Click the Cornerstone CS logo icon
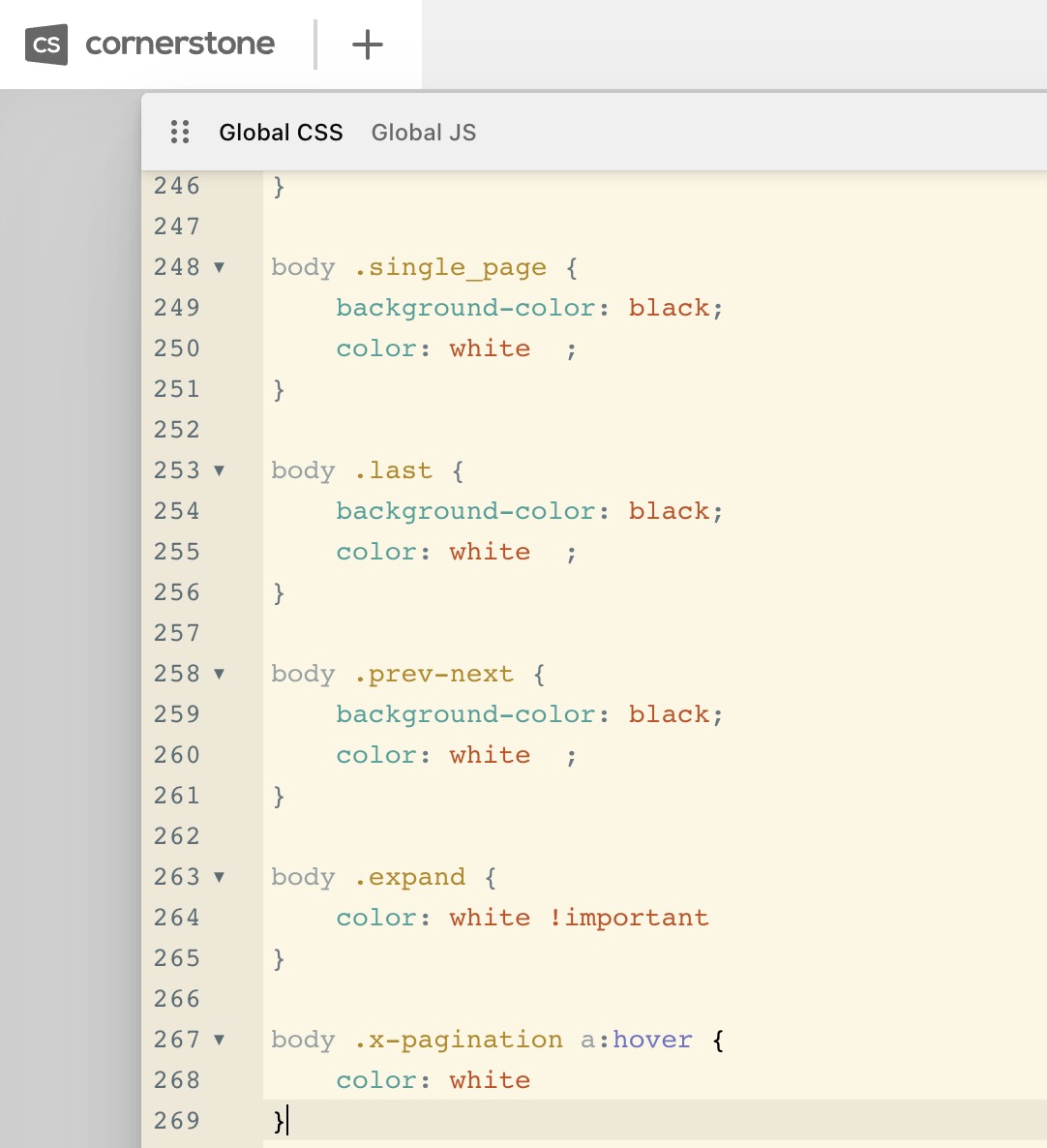The image size is (1047, 1148). [46, 45]
